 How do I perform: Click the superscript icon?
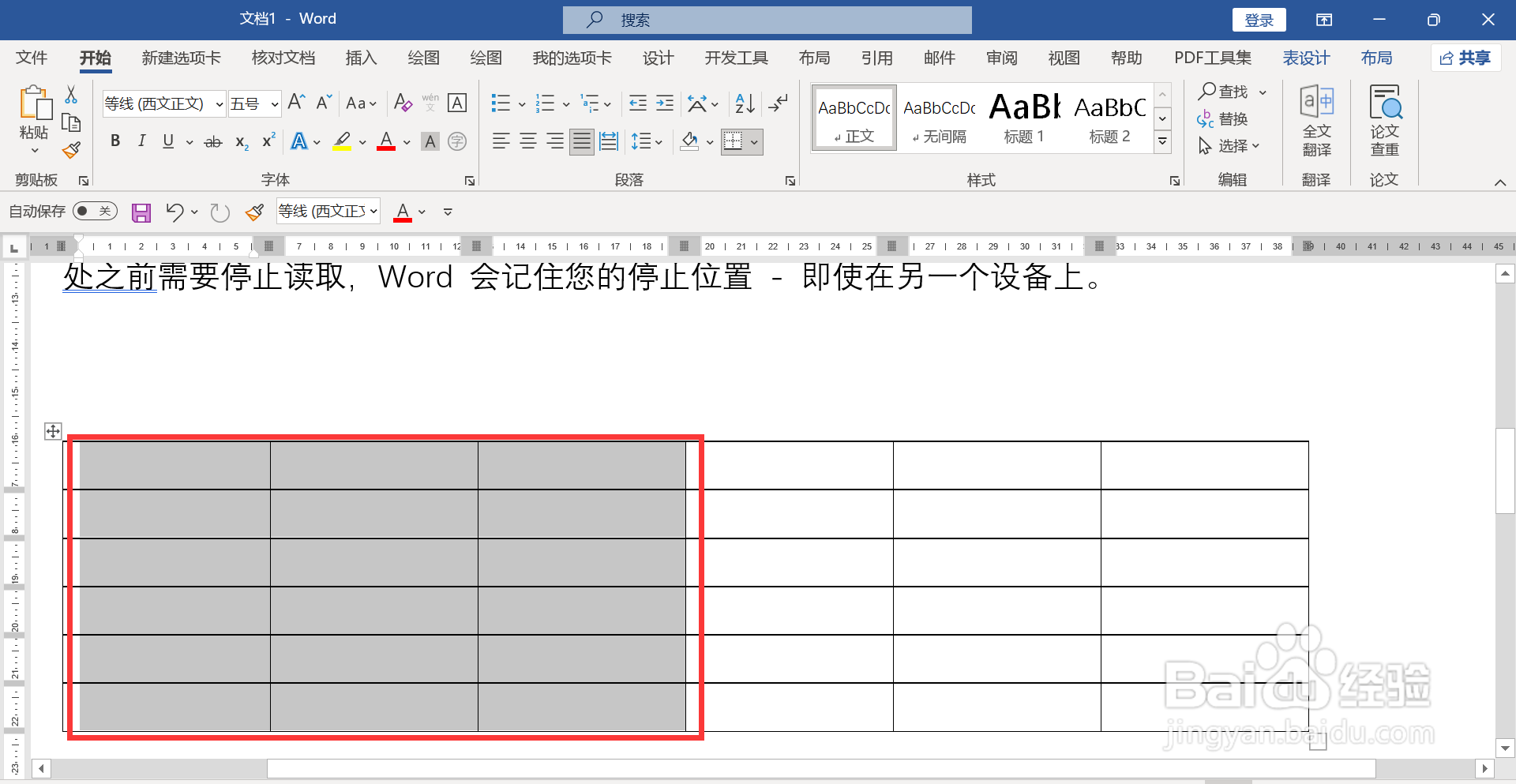(x=268, y=141)
